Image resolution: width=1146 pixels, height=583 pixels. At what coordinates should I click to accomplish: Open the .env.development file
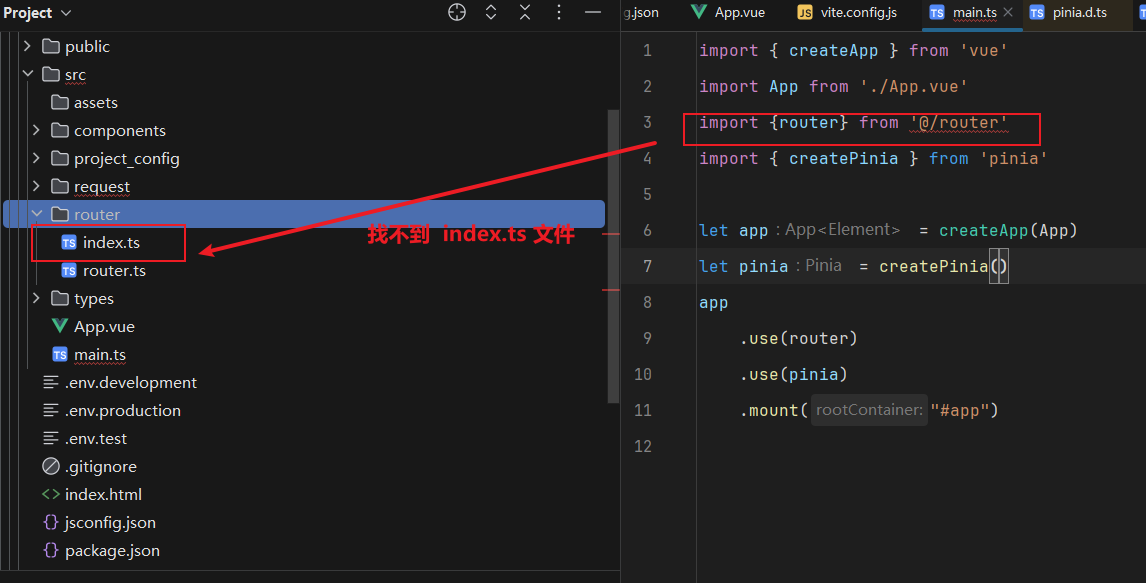tap(131, 382)
